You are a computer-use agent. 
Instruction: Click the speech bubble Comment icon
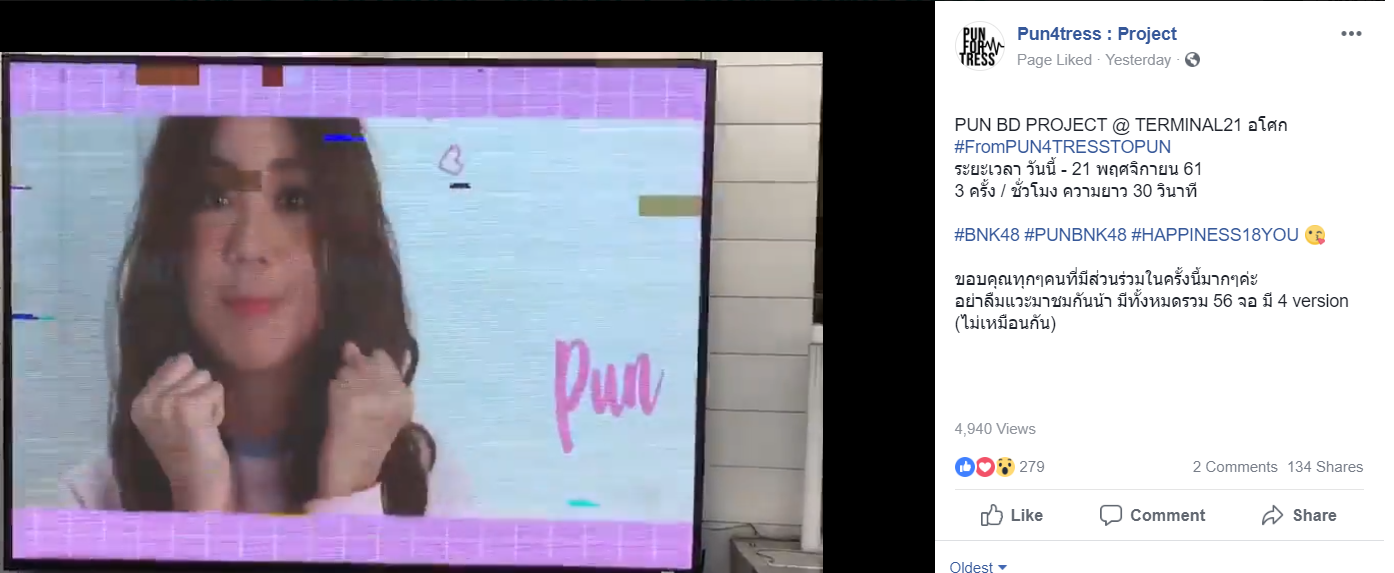[x=1110, y=516]
